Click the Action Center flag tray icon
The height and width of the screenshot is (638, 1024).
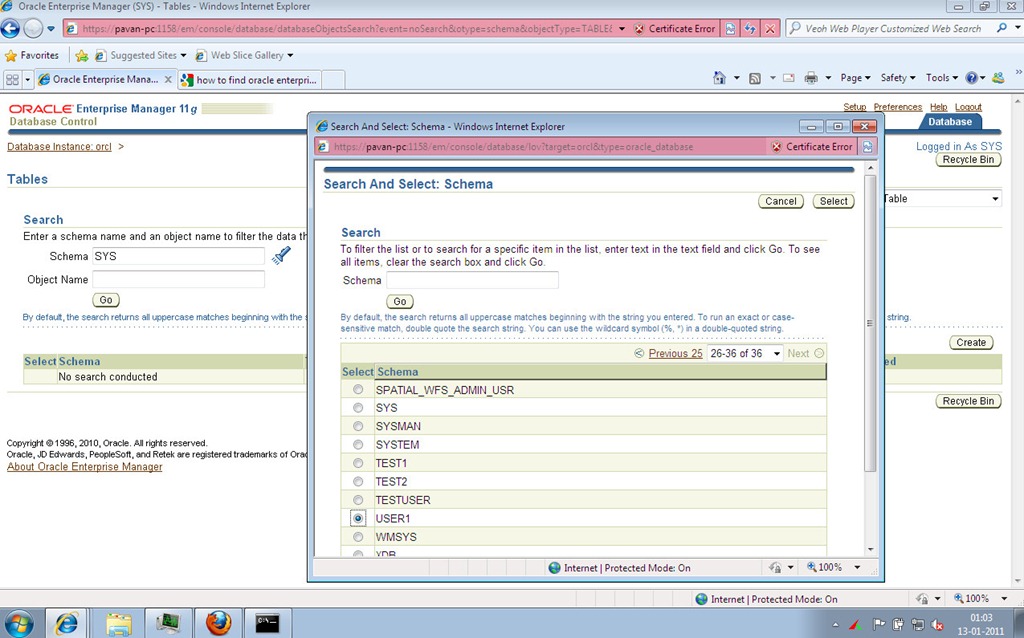tap(880, 624)
